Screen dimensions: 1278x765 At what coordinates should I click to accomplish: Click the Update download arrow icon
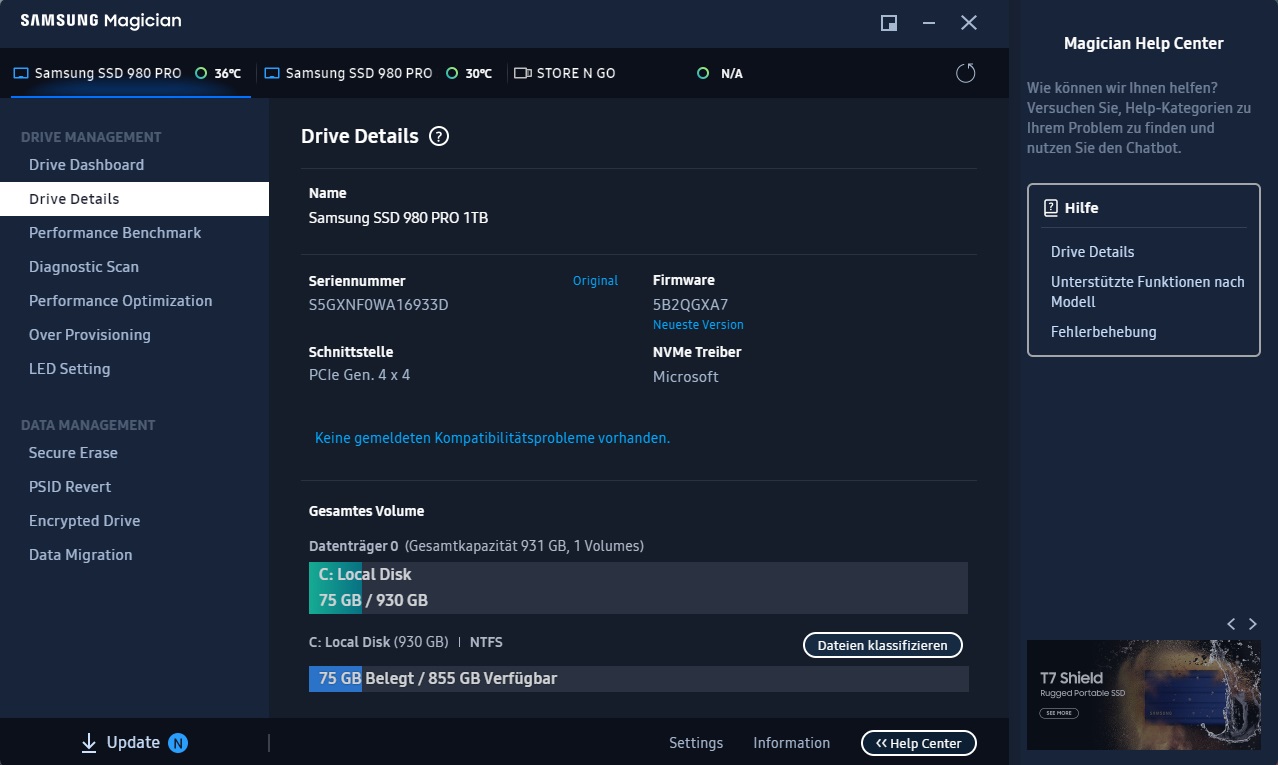[89, 743]
